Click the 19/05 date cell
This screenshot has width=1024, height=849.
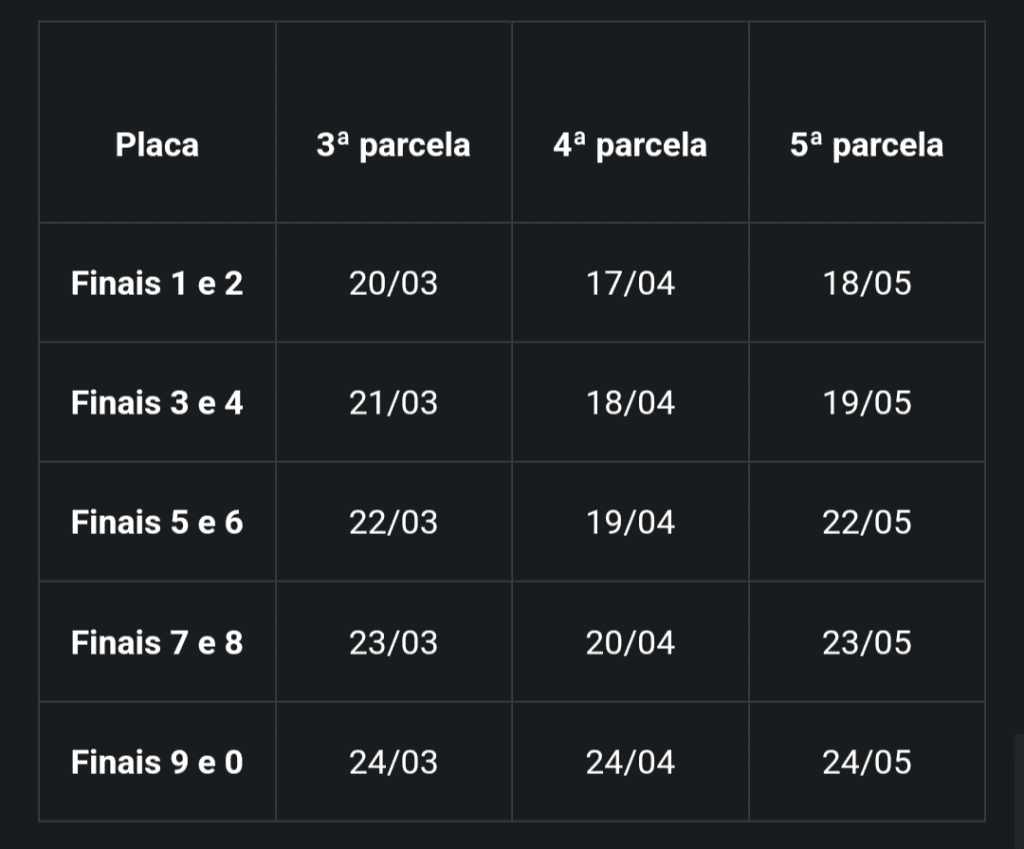tap(867, 402)
